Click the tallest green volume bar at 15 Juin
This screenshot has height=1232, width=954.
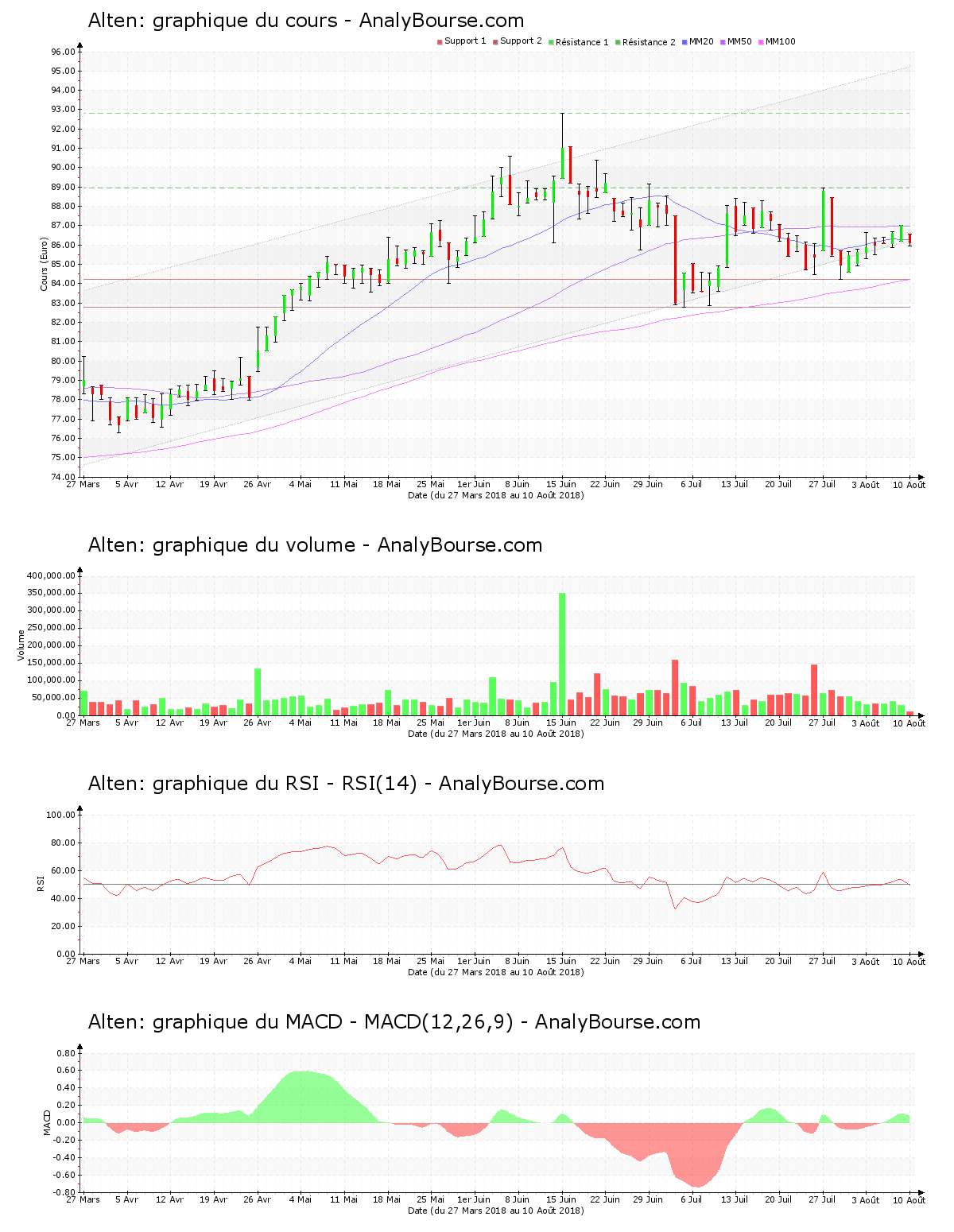(562, 654)
